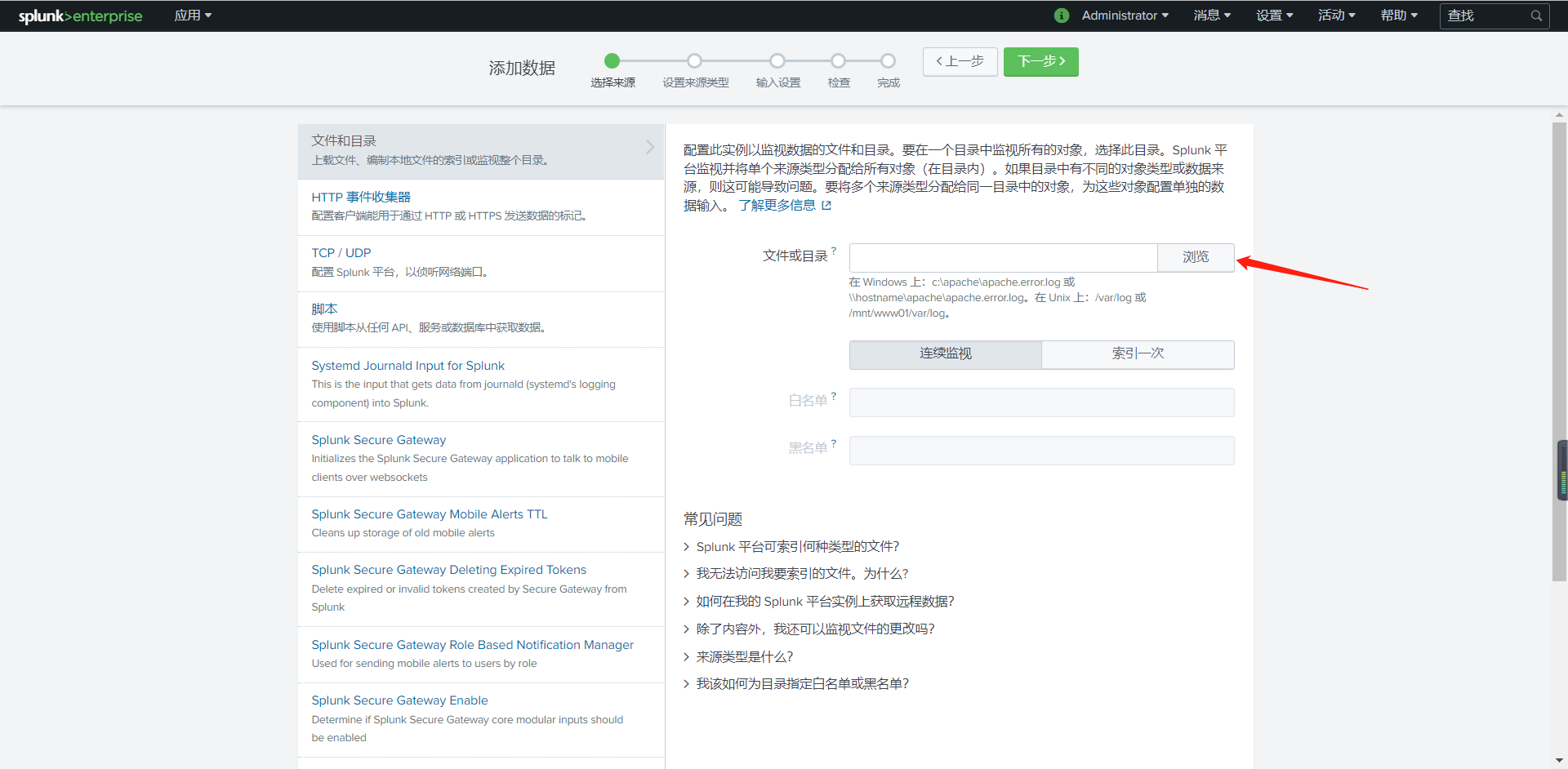The image size is (1568, 769).
Task: Click the search magnifier icon
Action: [x=1536, y=16]
